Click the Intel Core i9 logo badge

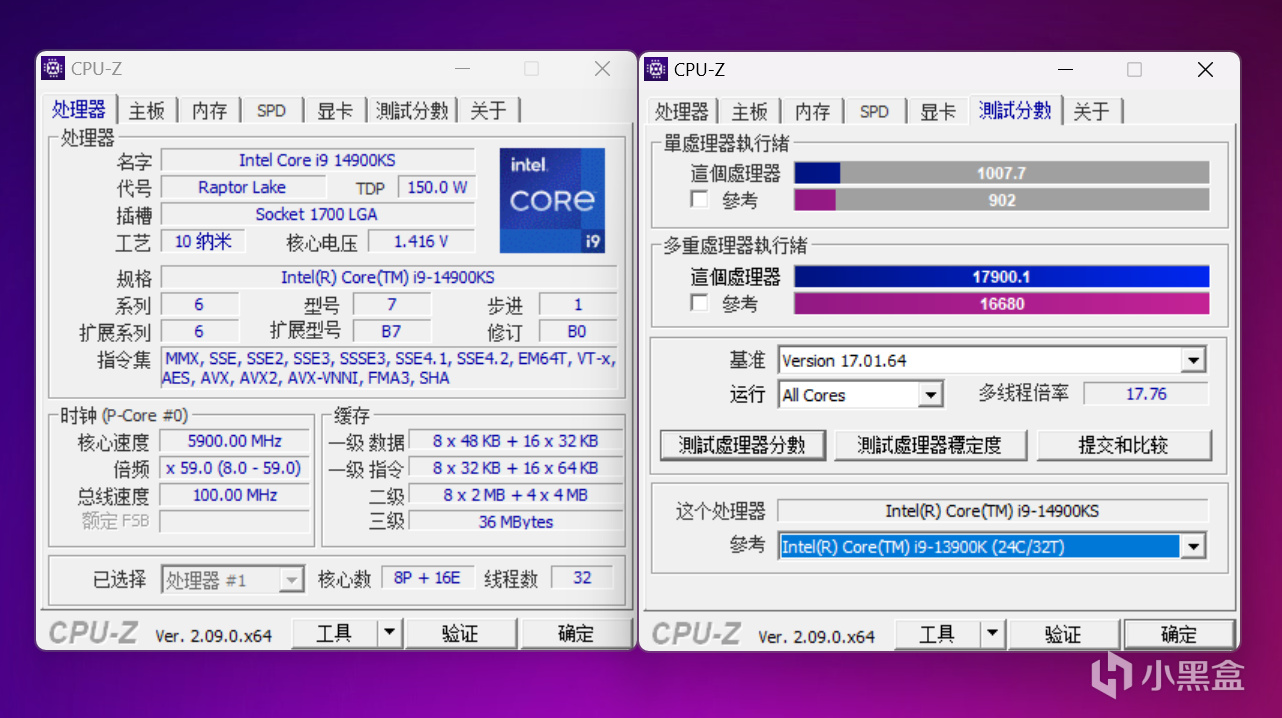point(552,200)
